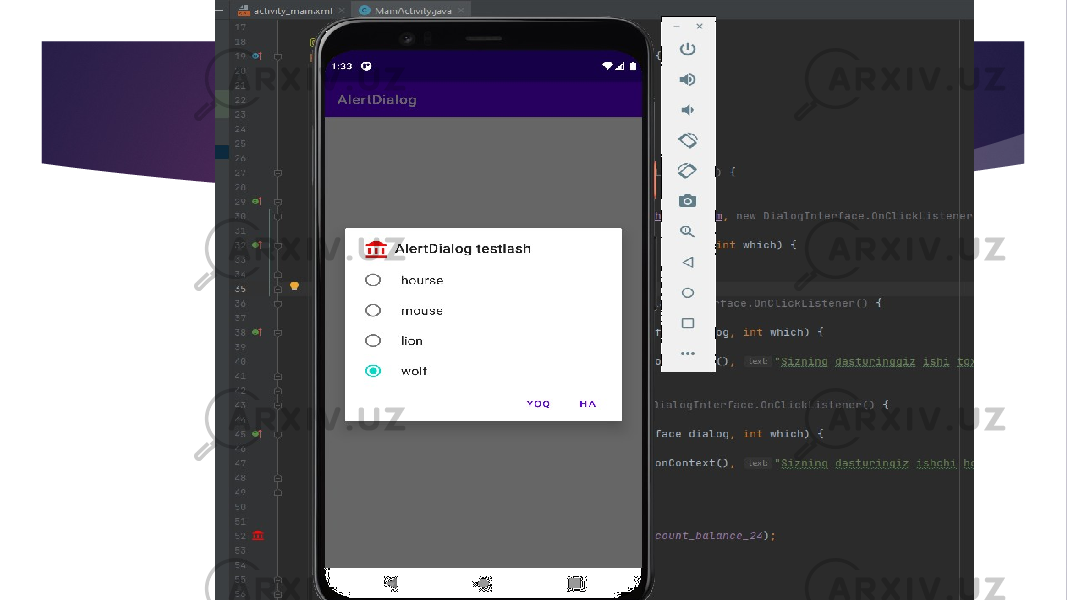
Task: Close the activity_main.xml tab
Action: point(342,10)
